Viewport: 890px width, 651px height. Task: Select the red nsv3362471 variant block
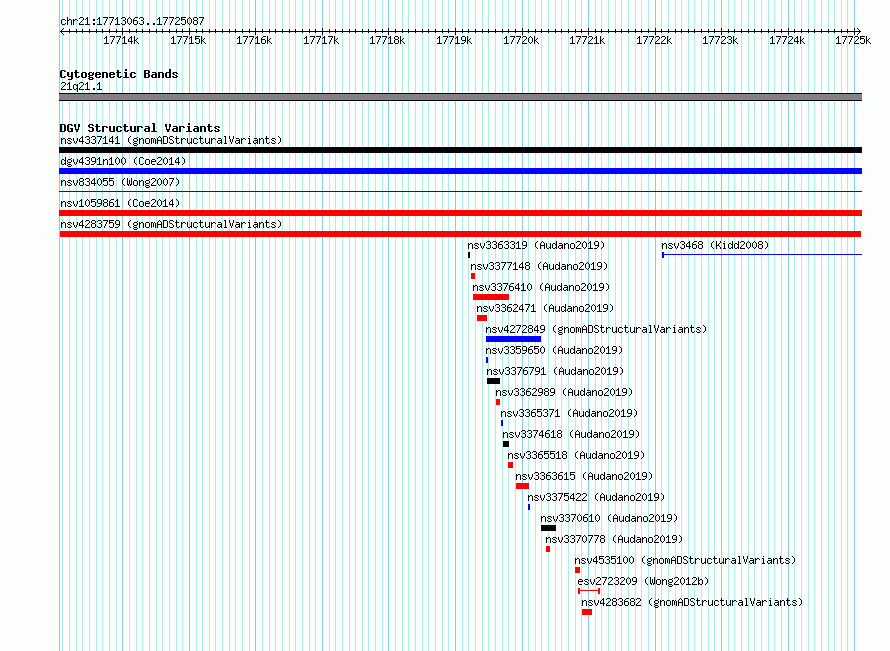coord(482,318)
